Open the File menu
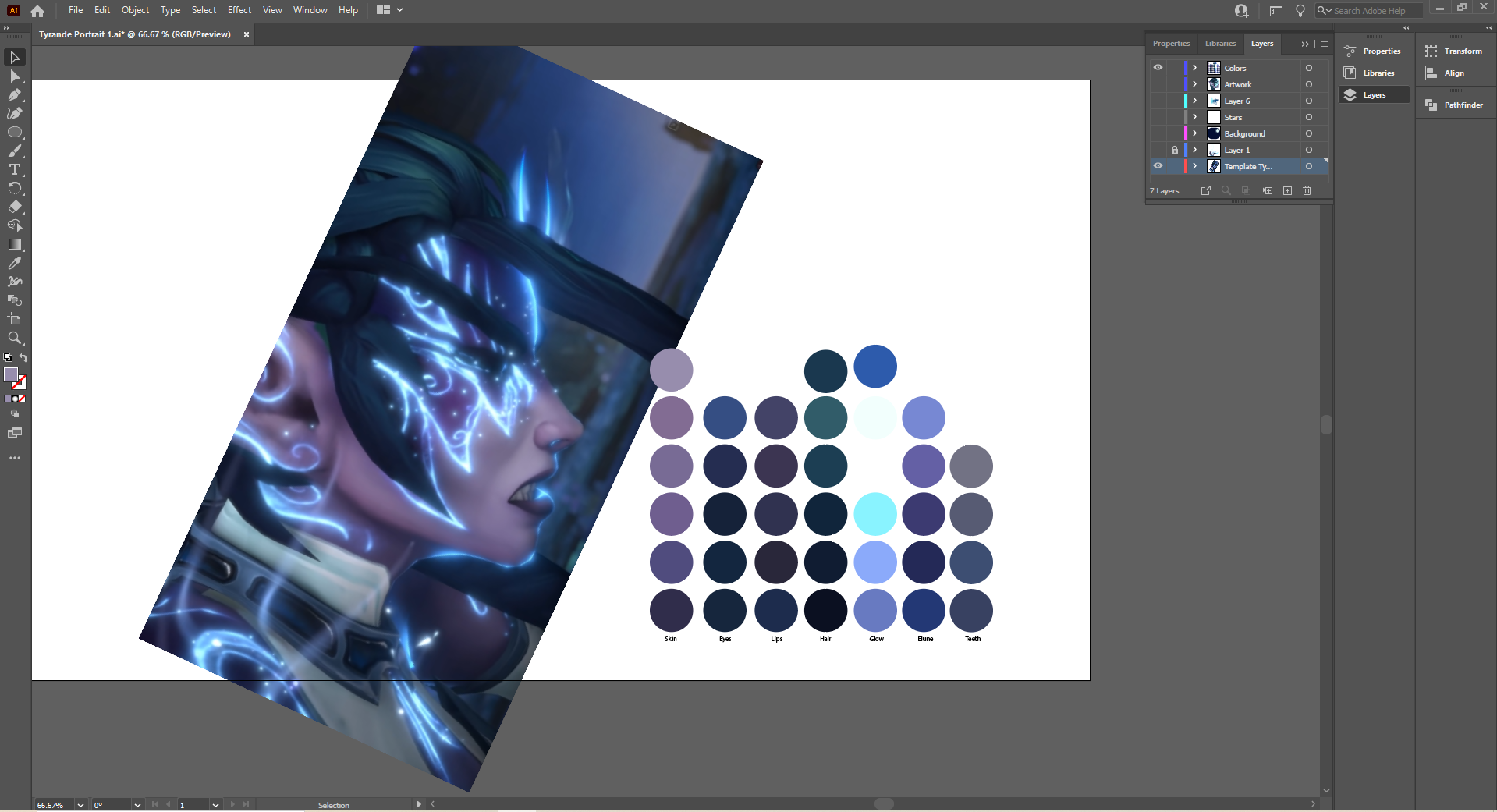 tap(76, 10)
